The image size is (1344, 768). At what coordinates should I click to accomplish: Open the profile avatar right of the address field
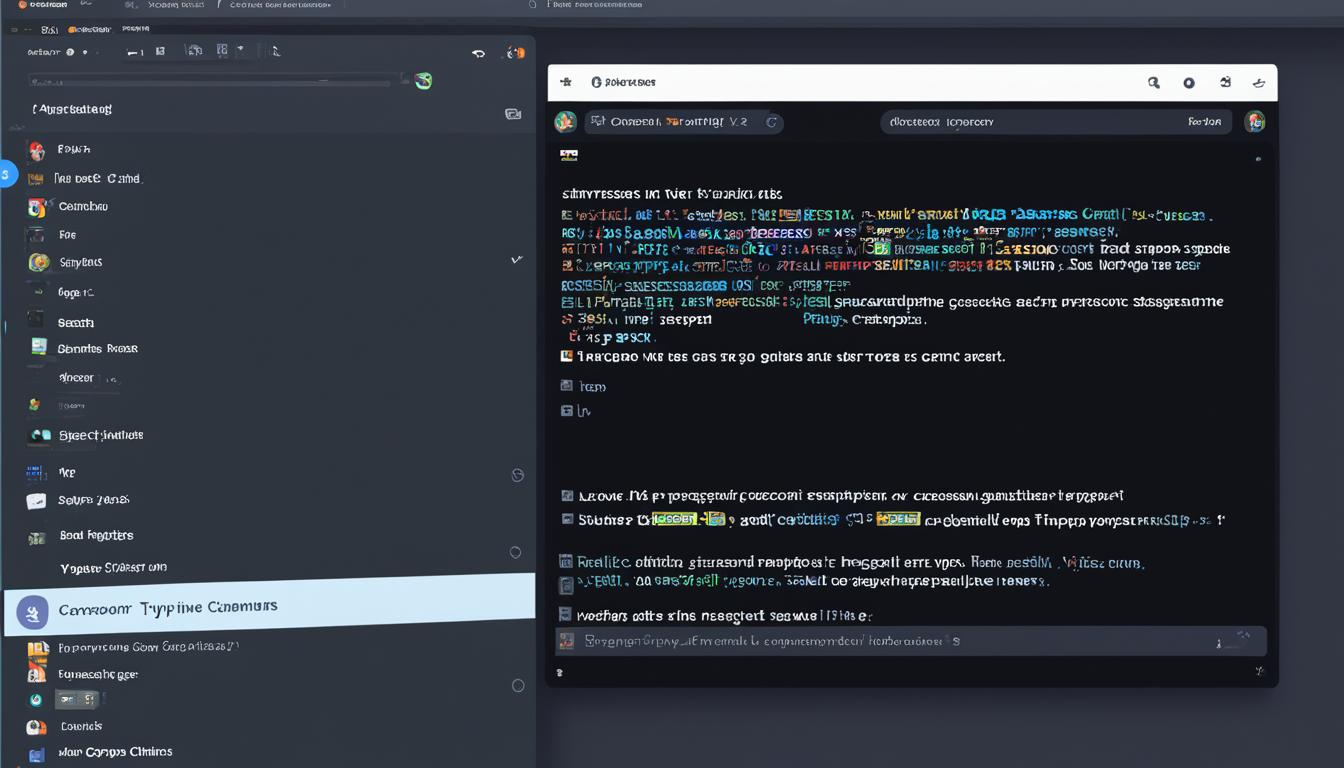(x=1254, y=122)
